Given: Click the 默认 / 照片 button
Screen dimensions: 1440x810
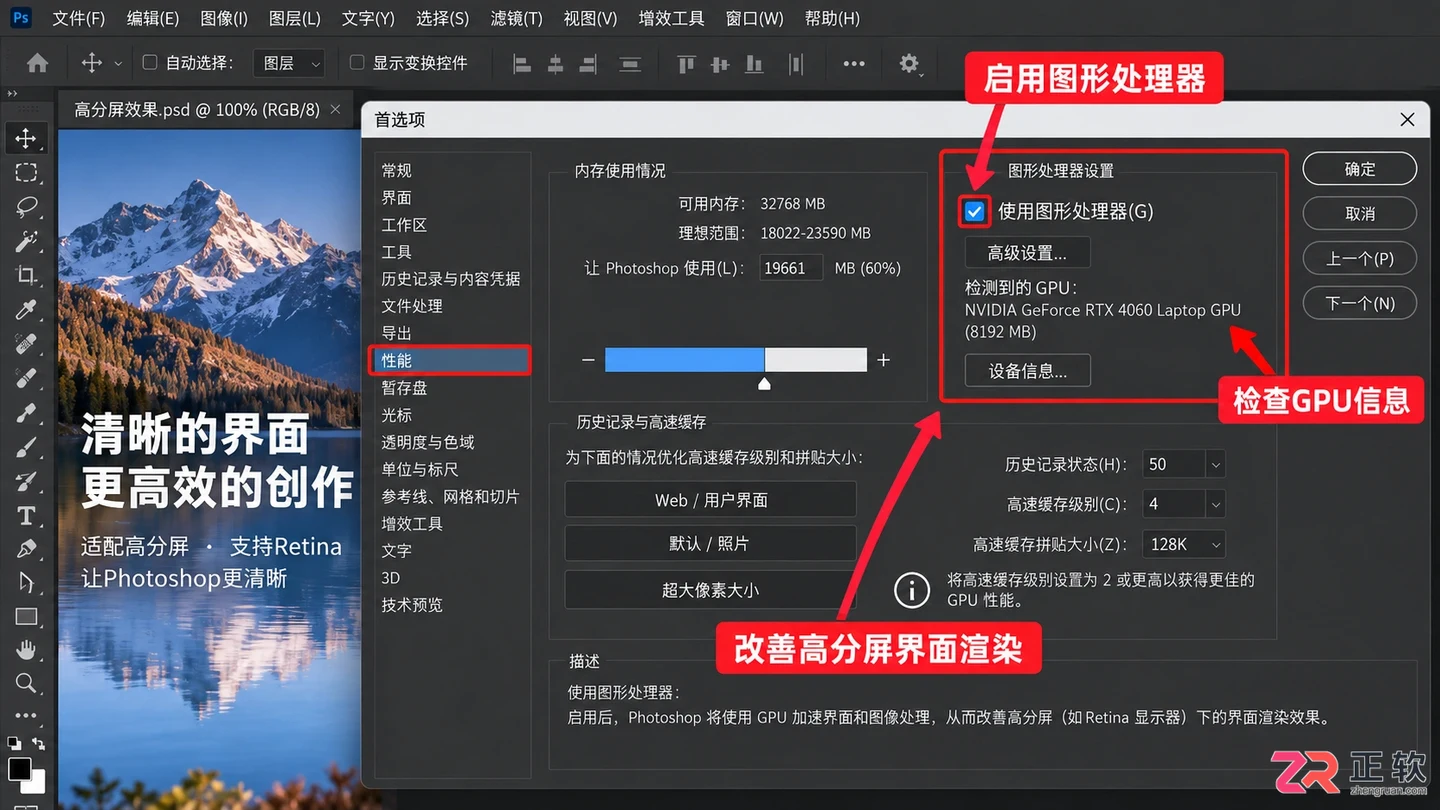Looking at the screenshot, I should pyautogui.click(x=711, y=544).
